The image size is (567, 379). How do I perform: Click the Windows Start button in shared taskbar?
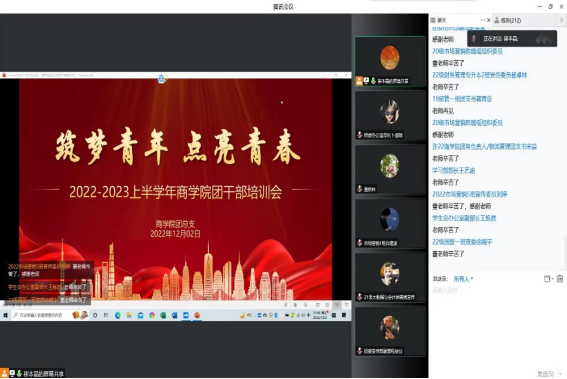pos(5,315)
